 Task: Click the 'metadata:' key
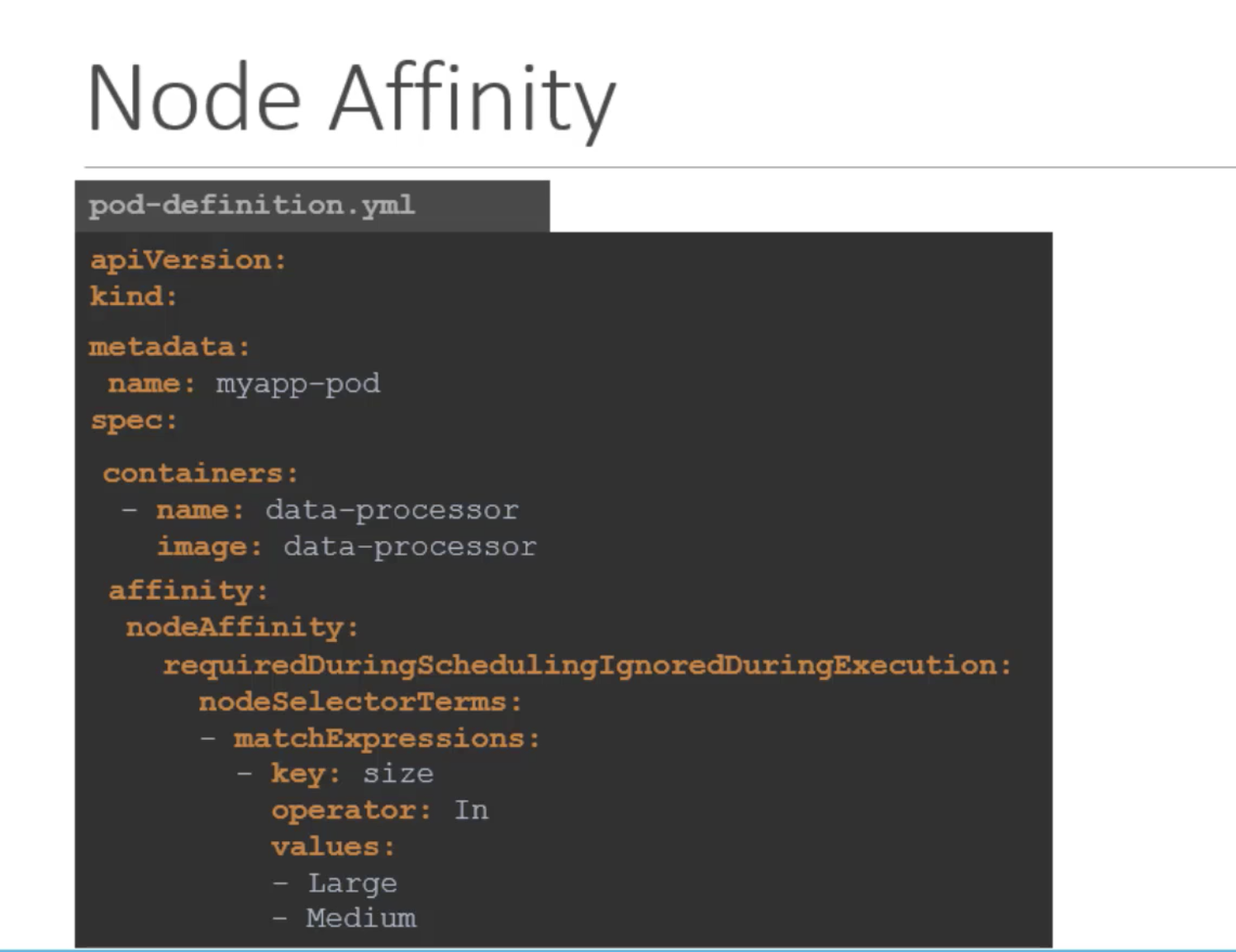click(x=169, y=346)
